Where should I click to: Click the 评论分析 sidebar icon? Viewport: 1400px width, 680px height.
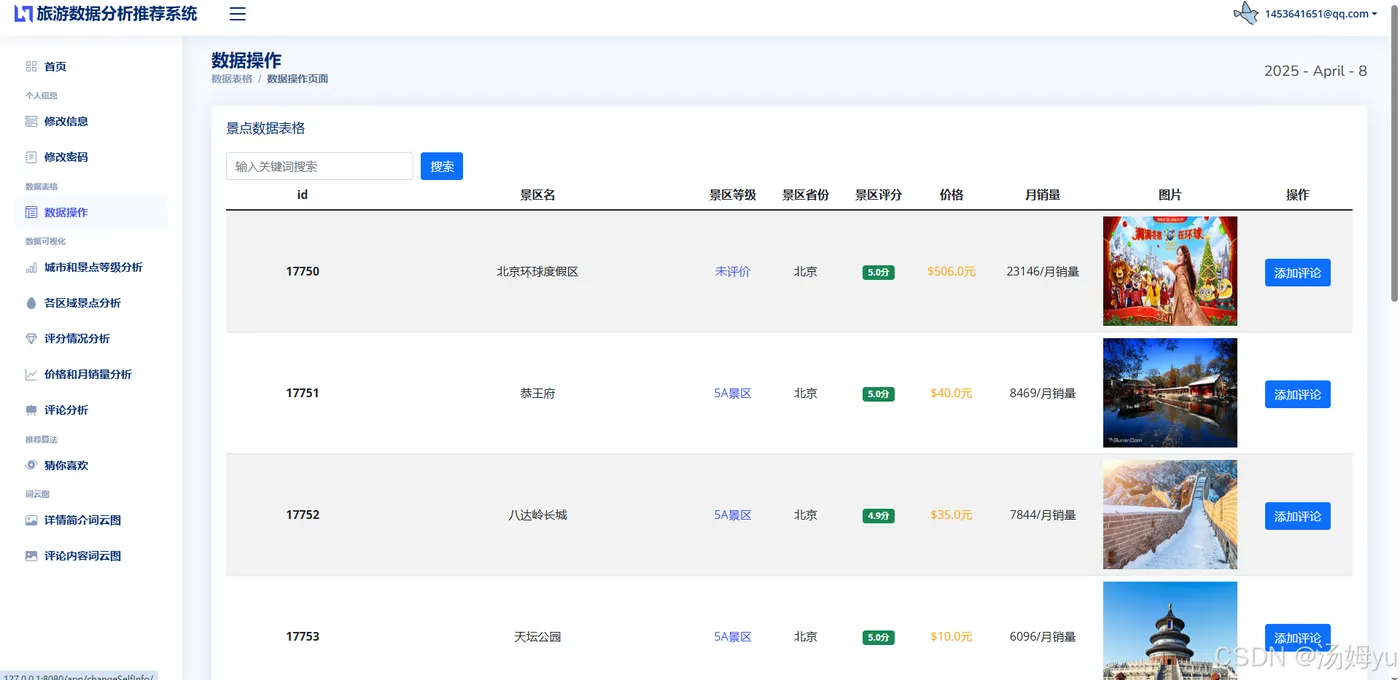(x=31, y=410)
